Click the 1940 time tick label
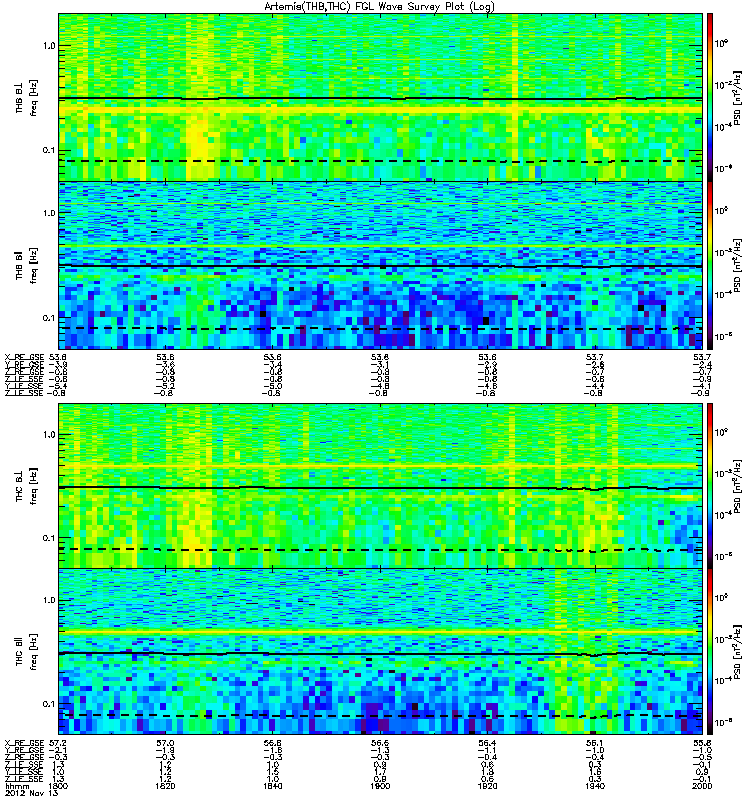 click(x=595, y=786)
